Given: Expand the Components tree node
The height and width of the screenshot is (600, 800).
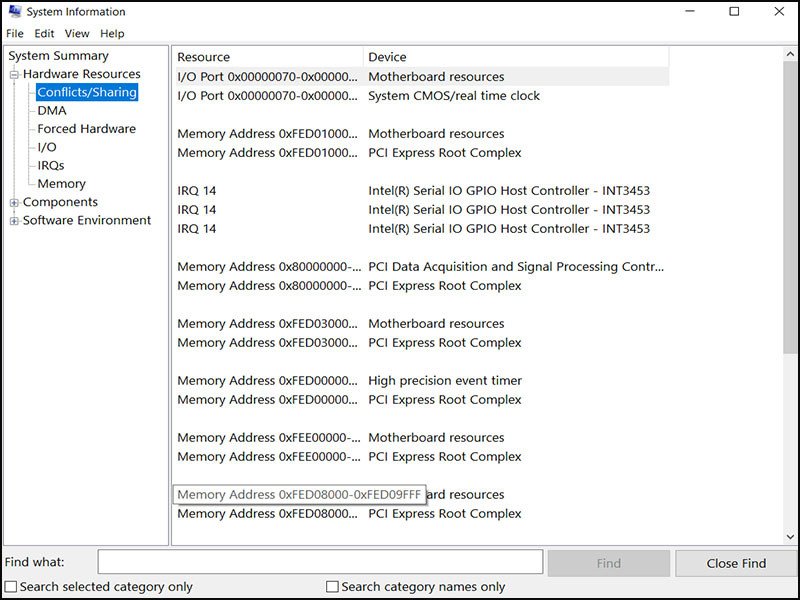Looking at the screenshot, I should pyautogui.click(x=14, y=202).
